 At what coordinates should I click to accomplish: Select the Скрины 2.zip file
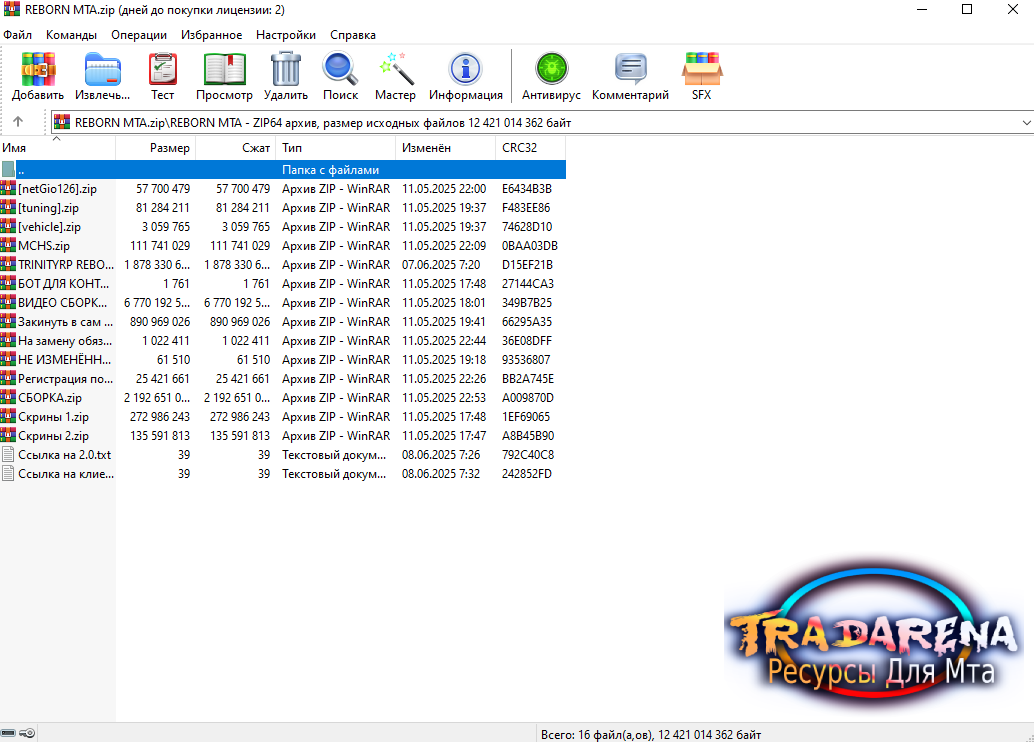pyautogui.click(x=53, y=436)
